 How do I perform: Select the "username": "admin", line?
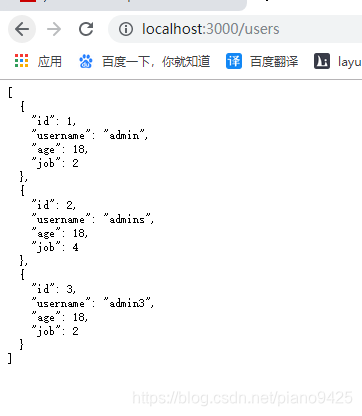point(90,135)
